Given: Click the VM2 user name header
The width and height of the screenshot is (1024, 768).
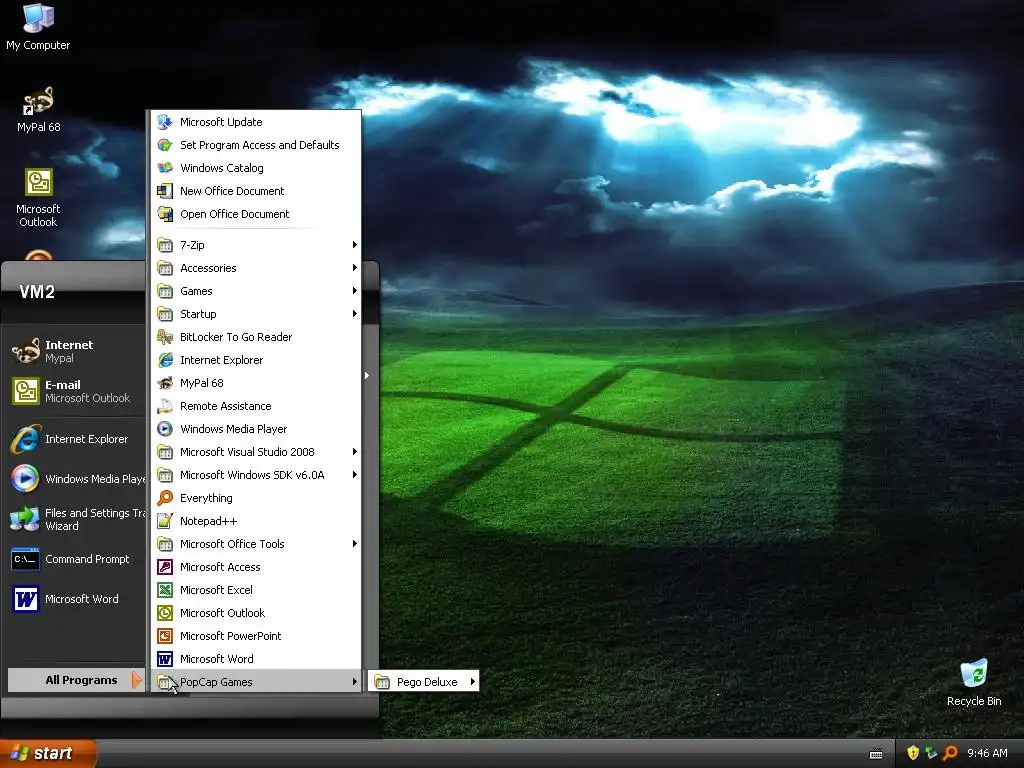Looking at the screenshot, I should pyautogui.click(x=37, y=292).
